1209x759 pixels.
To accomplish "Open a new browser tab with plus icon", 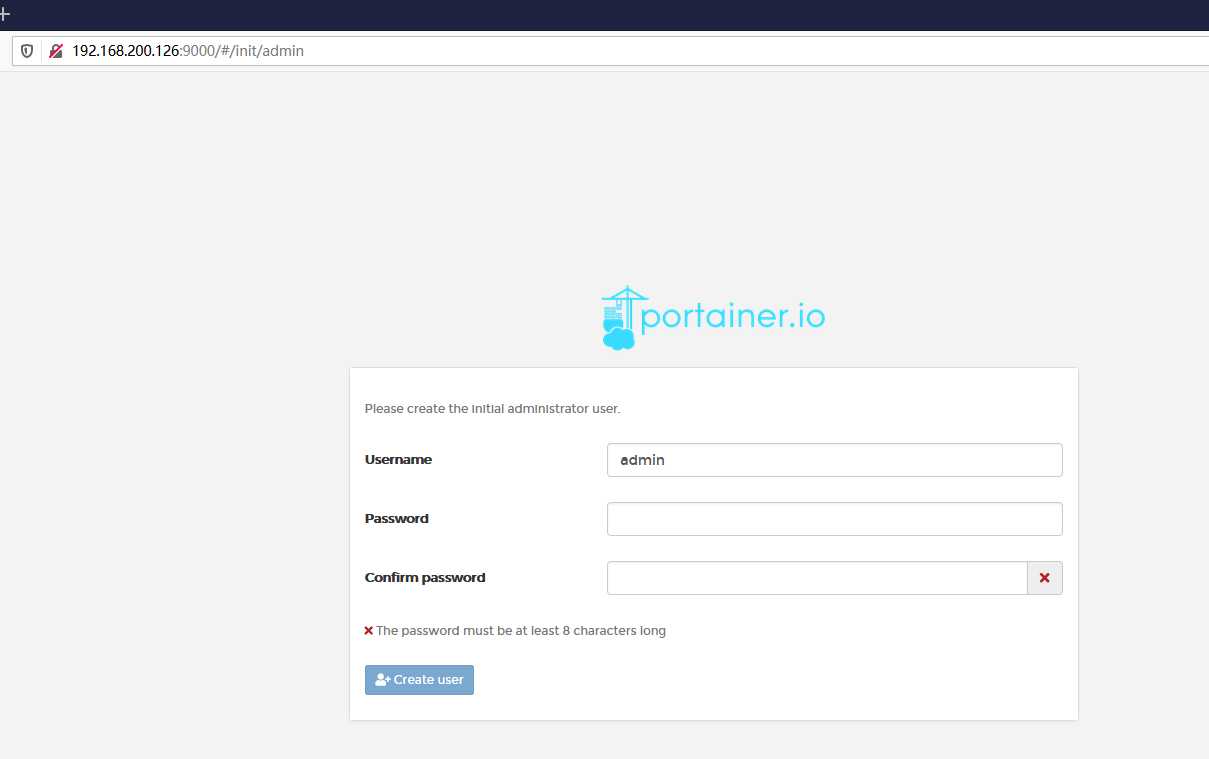I will [x=4, y=14].
